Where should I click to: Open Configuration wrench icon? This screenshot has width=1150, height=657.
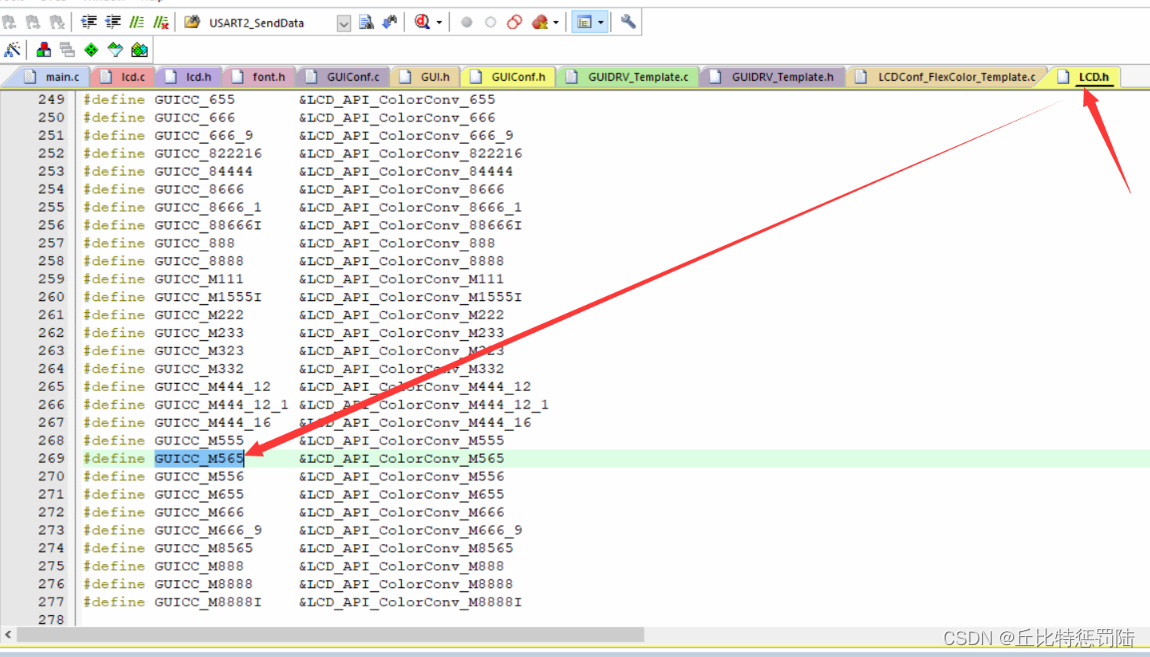click(x=628, y=22)
